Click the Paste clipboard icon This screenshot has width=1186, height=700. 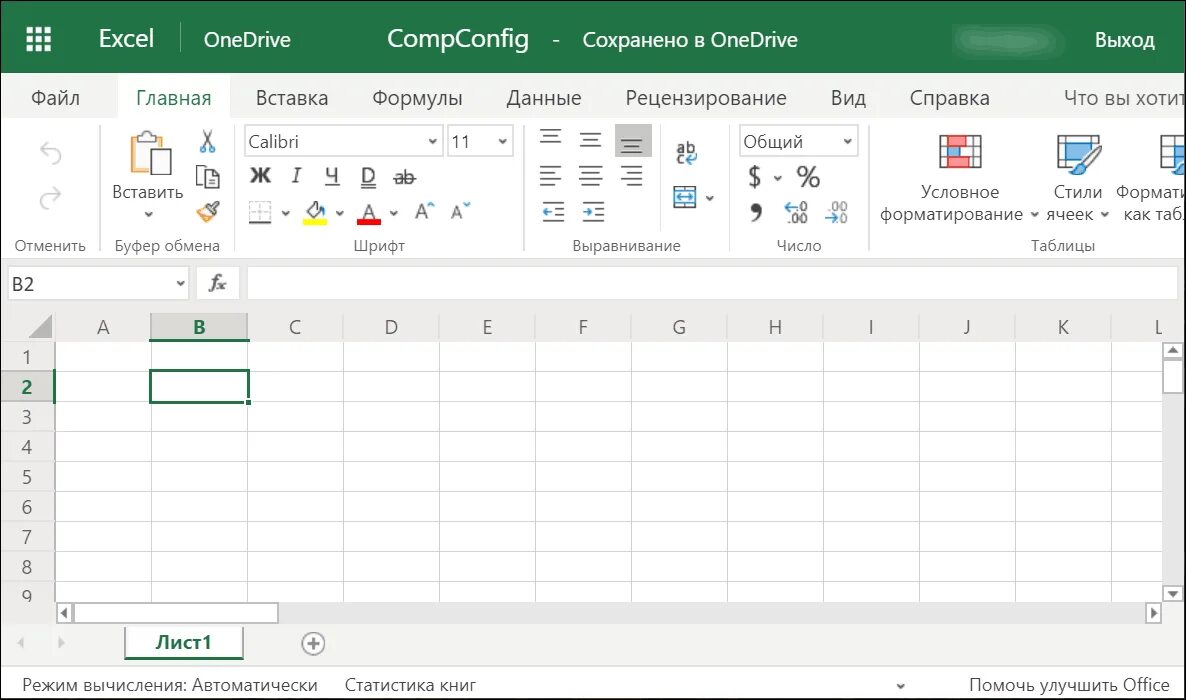coord(150,154)
